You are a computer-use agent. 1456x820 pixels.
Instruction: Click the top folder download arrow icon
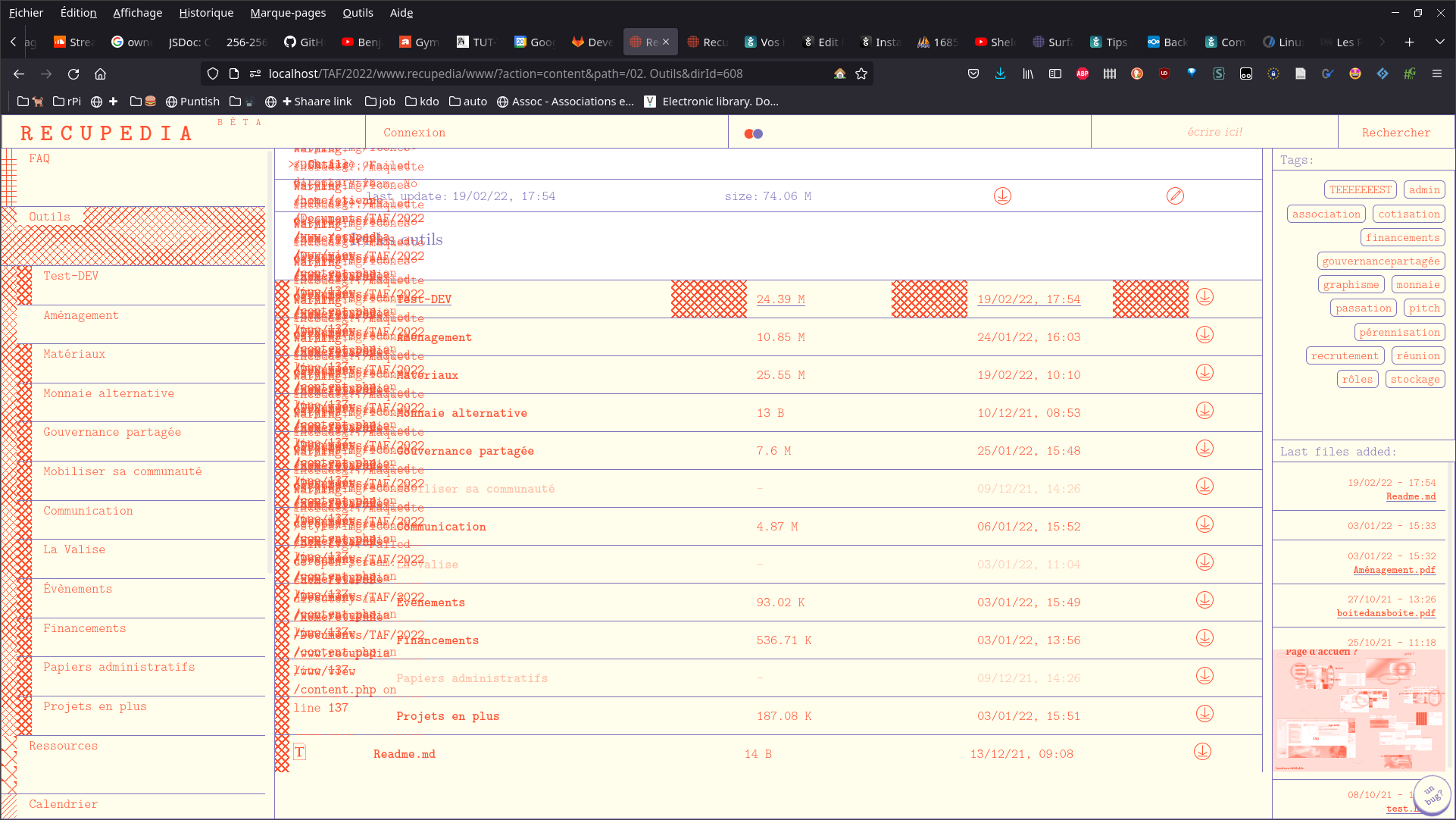(x=1002, y=196)
